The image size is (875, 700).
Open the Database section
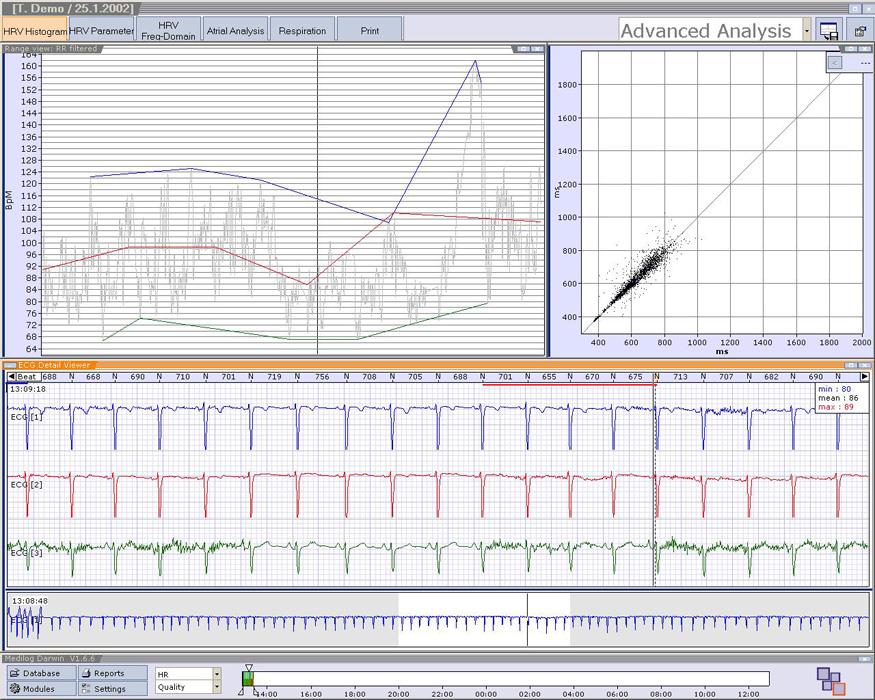(x=40, y=673)
